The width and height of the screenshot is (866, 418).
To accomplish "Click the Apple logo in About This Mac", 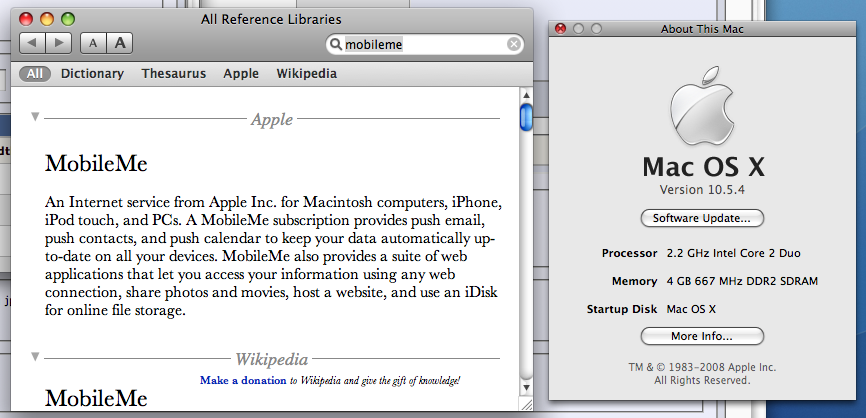I will (x=701, y=107).
